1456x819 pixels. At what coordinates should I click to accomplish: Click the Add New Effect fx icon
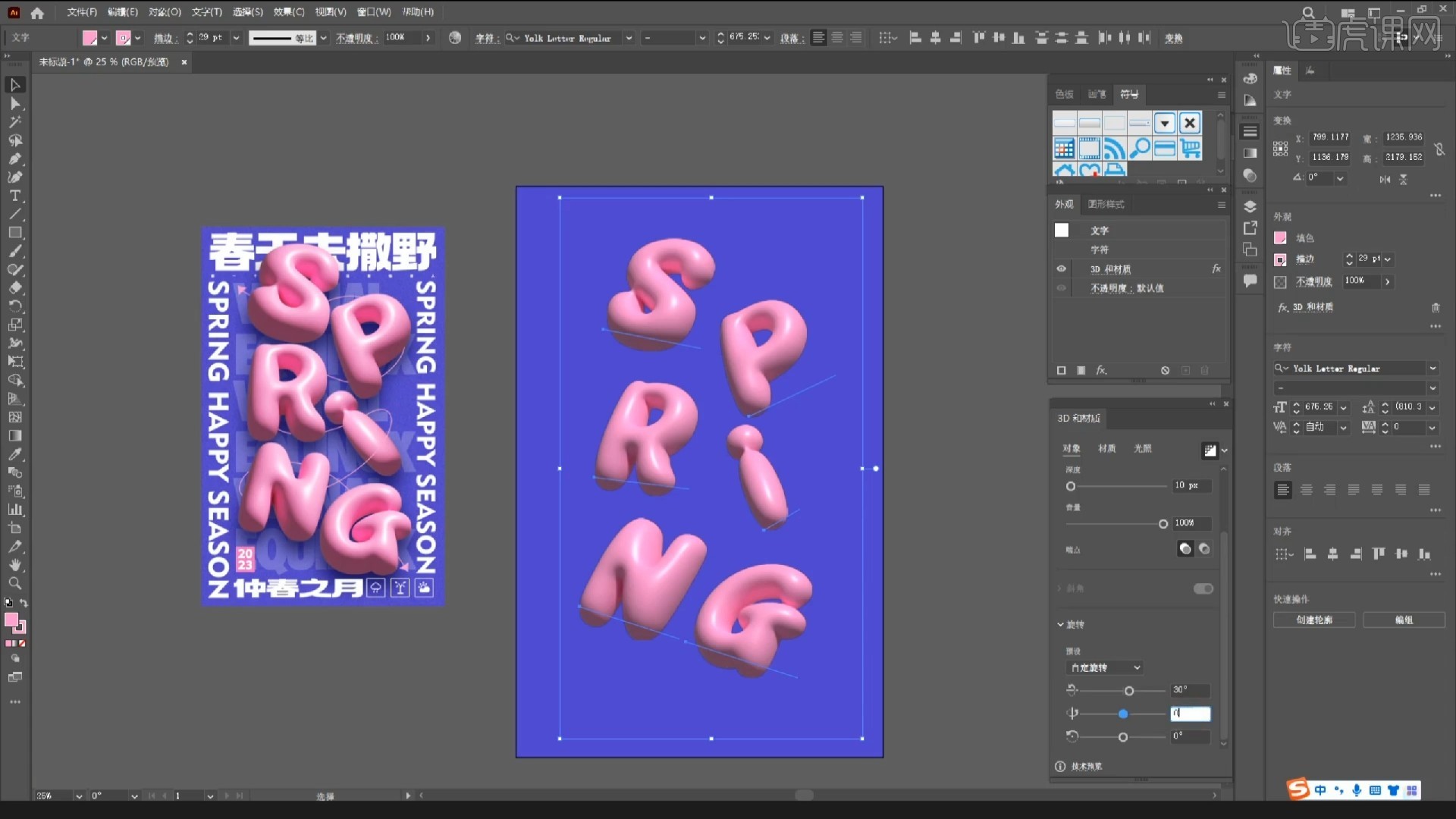pos(1101,370)
